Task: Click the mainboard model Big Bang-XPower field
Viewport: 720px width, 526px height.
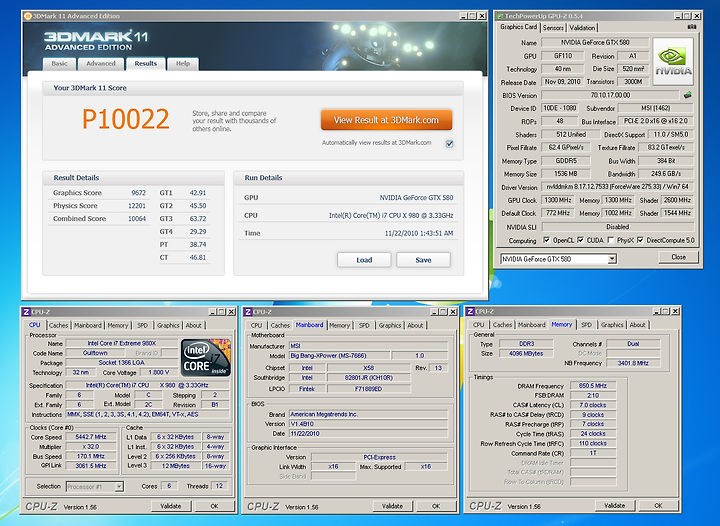Action: [340, 356]
